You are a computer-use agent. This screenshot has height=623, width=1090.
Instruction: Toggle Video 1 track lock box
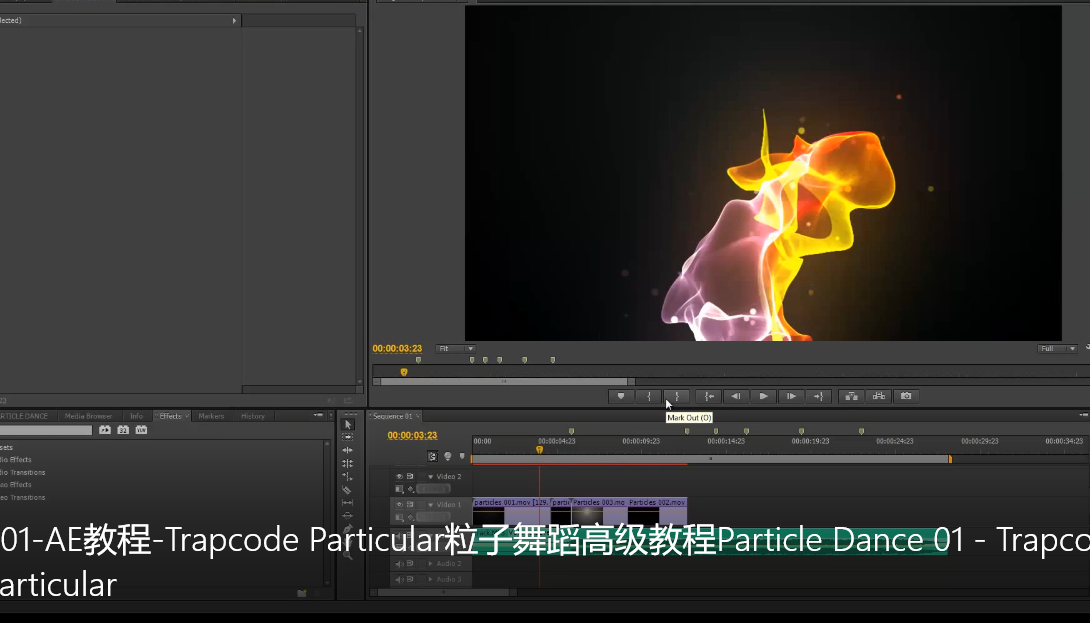tap(421, 505)
